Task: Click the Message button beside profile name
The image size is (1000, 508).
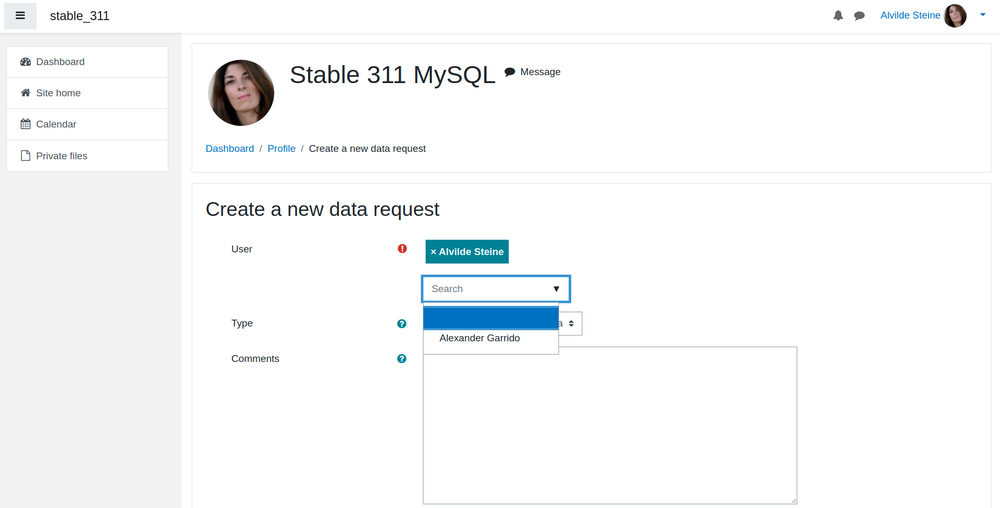Action: (533, 72)
